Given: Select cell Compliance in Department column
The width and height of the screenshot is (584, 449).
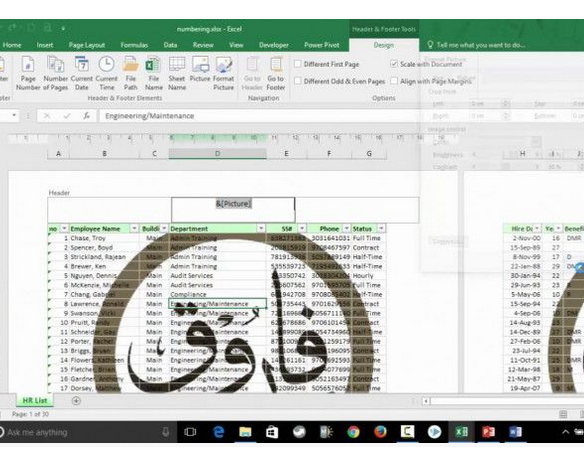Looking at the screenshot, I should point(218,294).
